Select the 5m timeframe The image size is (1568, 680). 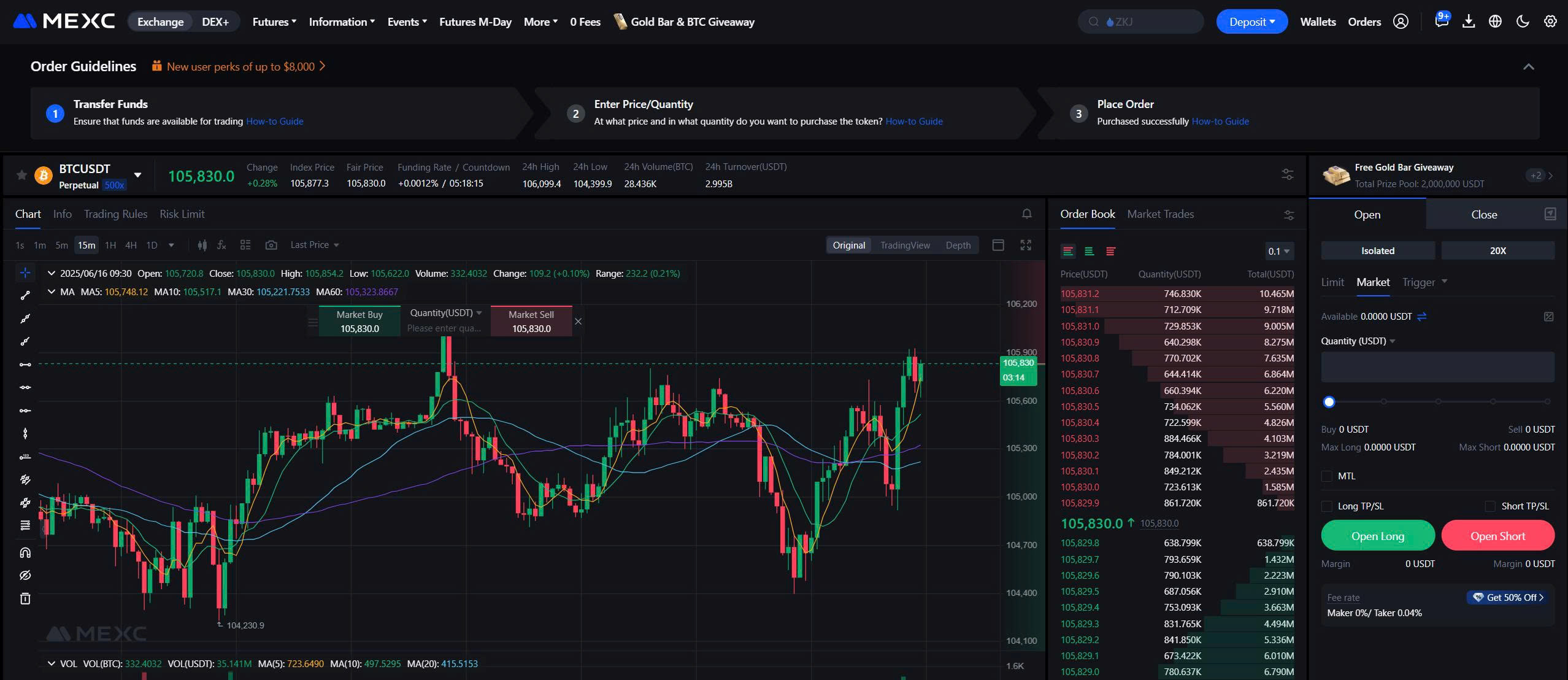click(61, 245)
